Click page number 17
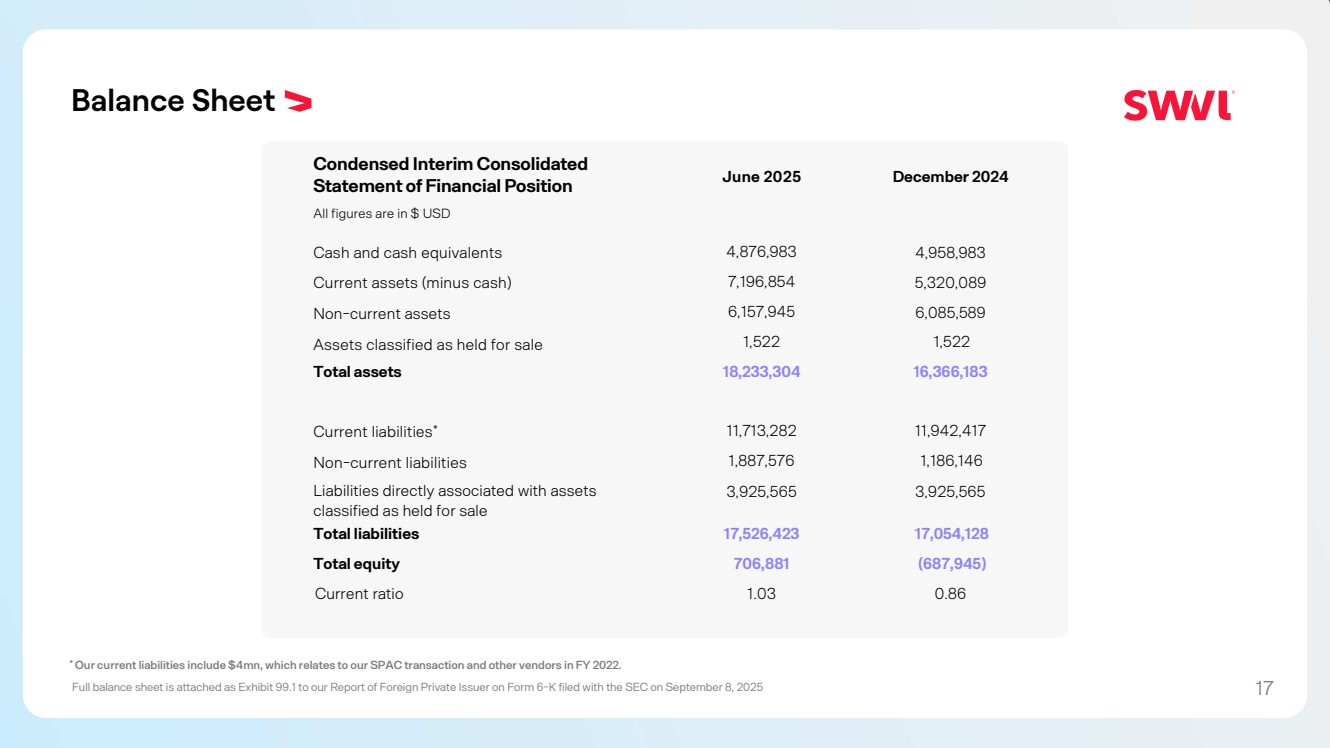This screenshot has height=748, width=1330. (1264, 688)
